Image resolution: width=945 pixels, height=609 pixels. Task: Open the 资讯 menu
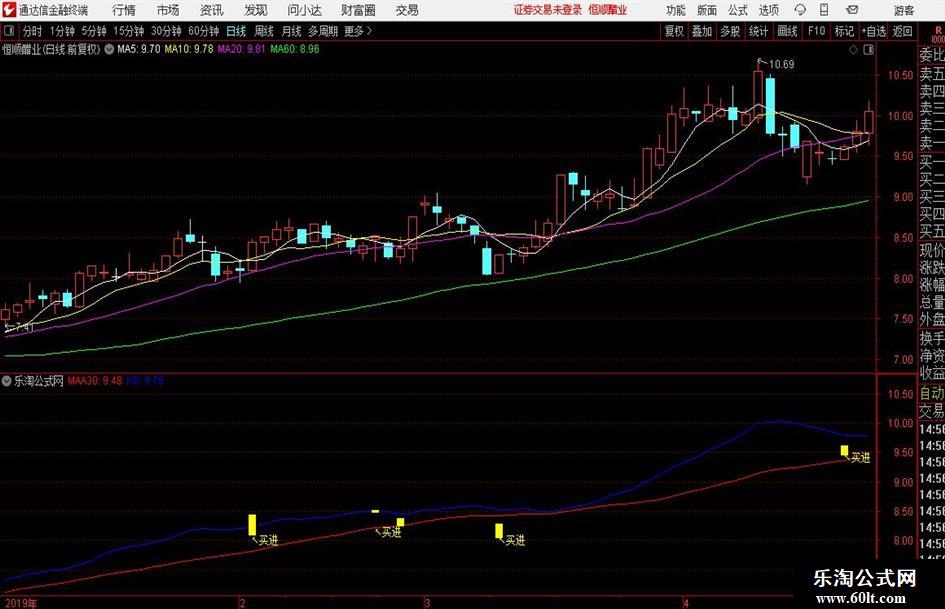[212, 10]
